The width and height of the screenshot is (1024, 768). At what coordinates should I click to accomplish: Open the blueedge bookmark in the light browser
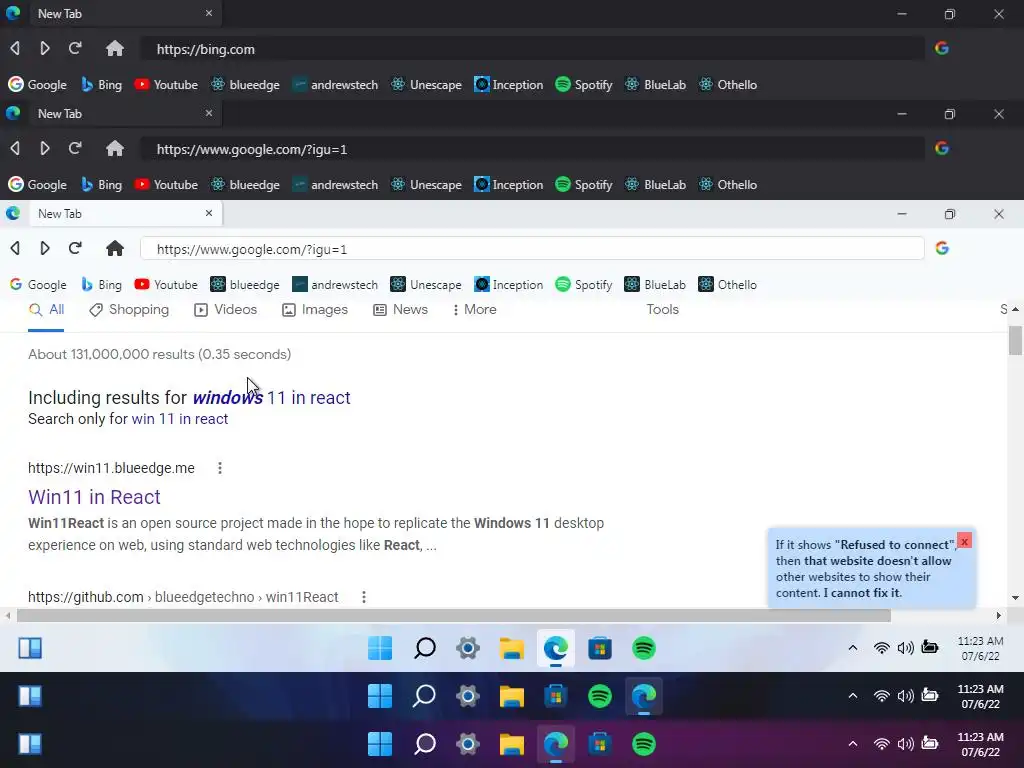(245, 285)
